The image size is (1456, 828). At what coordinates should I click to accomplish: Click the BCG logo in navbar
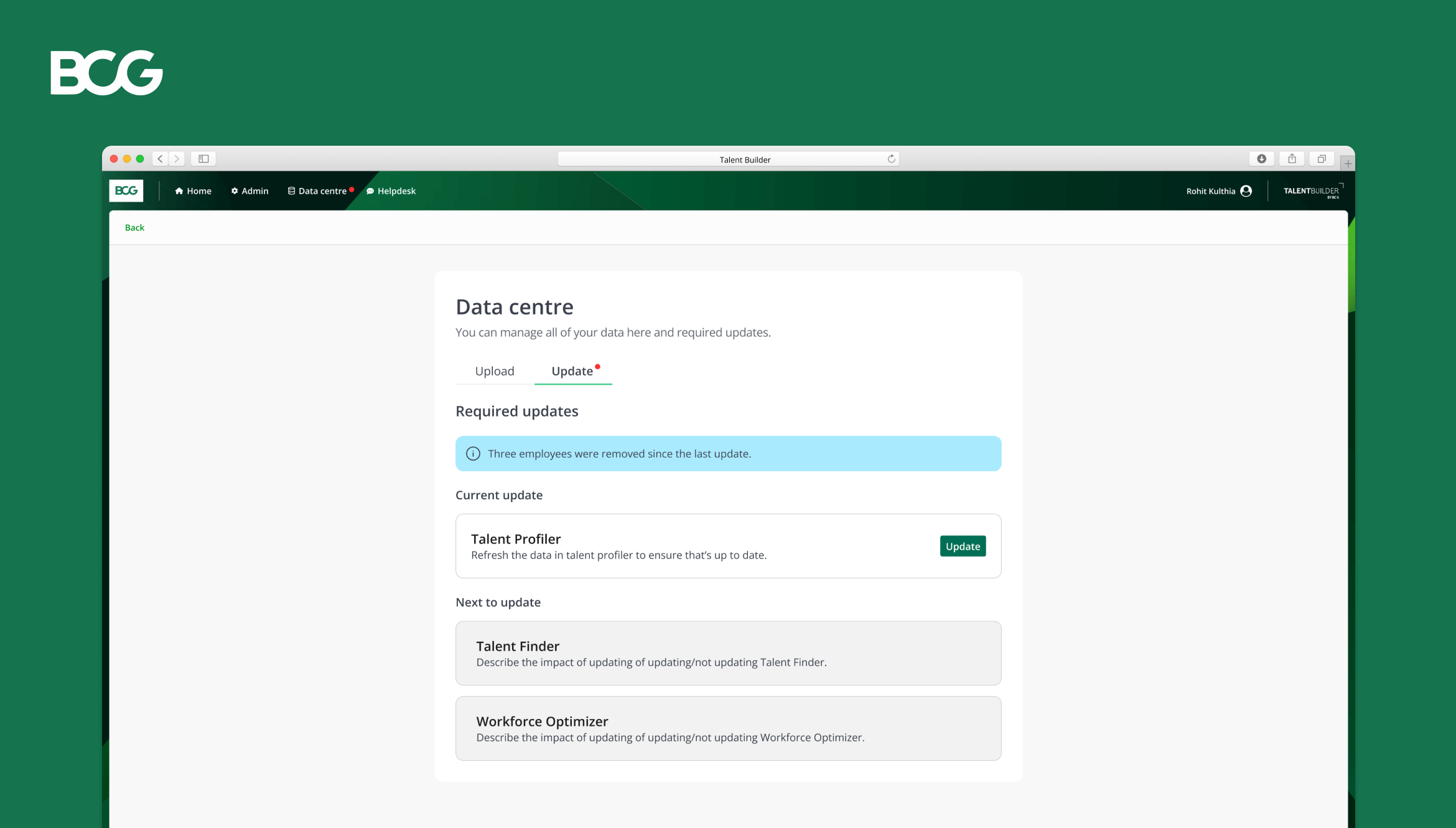[x=126, y=191]
